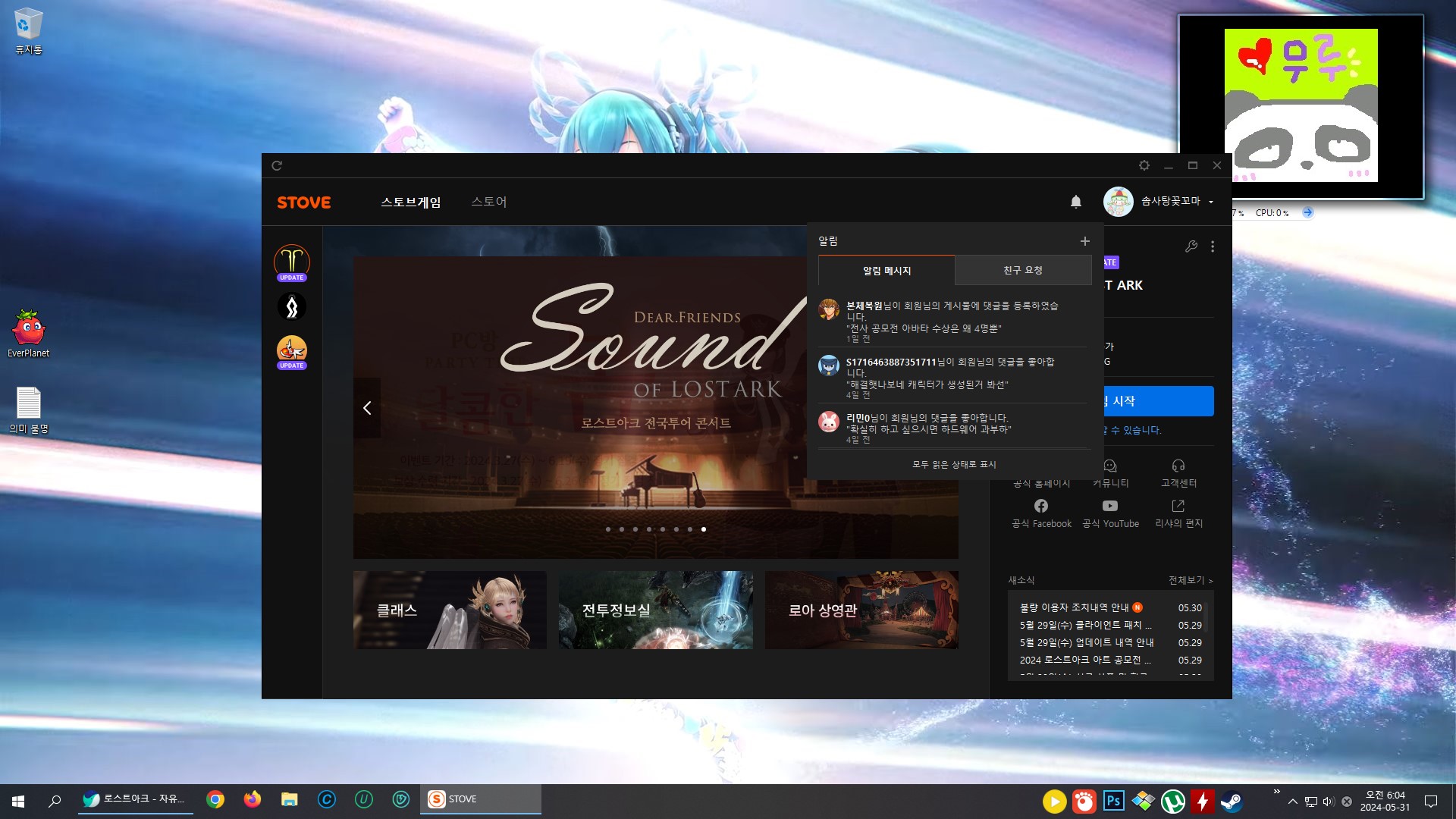
Task: Open the 알림 메시지 tab
Action: tap(886, 271)
